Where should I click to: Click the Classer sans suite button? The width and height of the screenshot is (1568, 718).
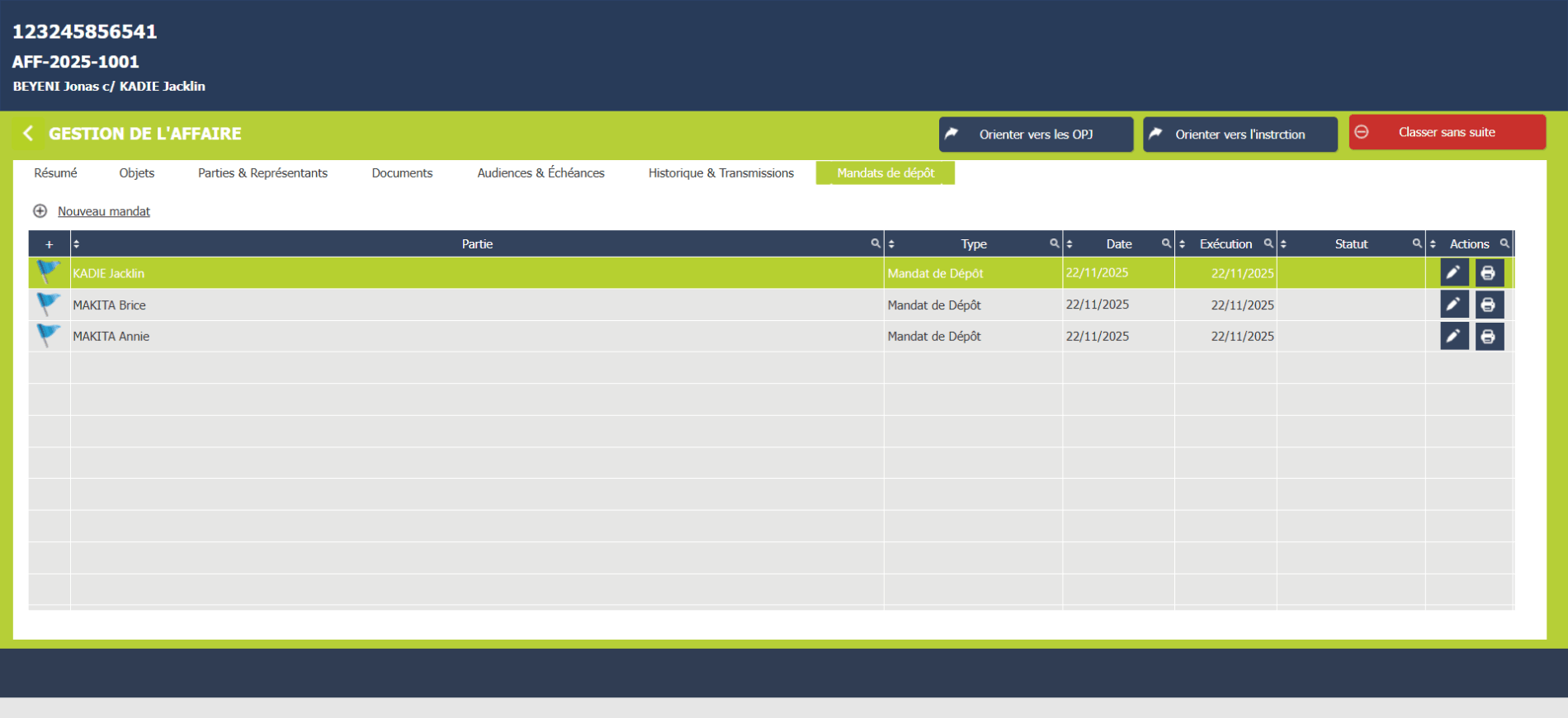[x=1447, y=133]
